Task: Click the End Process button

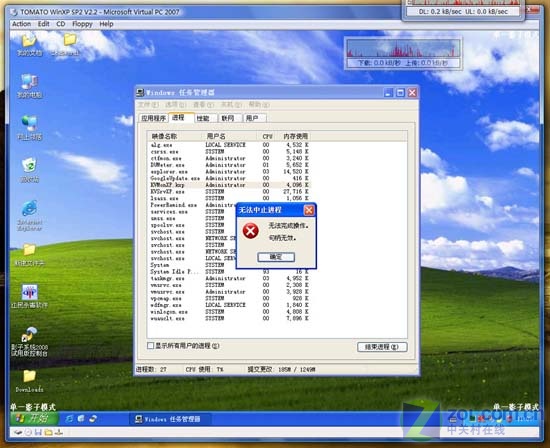Action: [x=382, y=347]
